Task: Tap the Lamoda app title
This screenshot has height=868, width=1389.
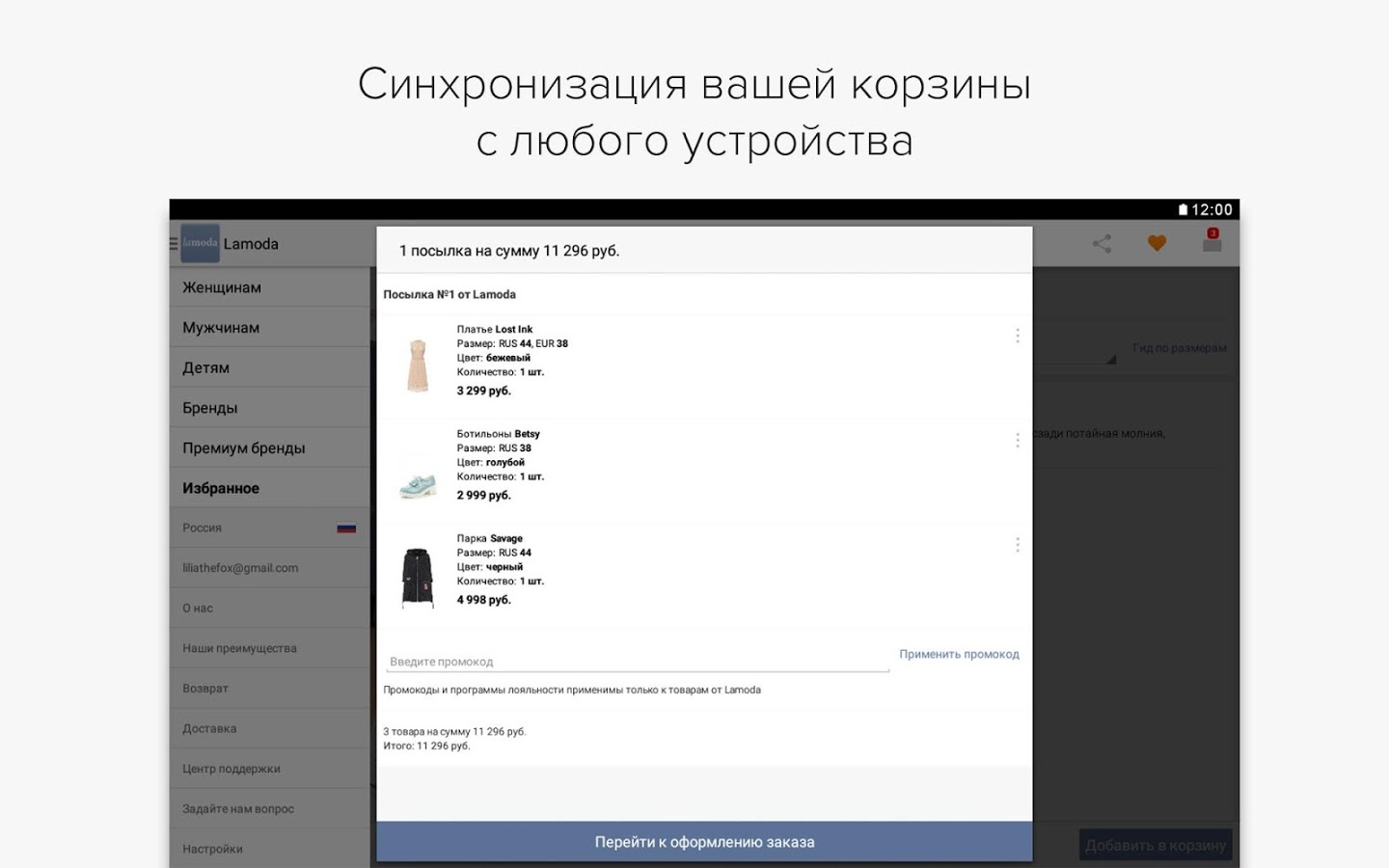Action: pyautogui.click(x=251, y=244)
